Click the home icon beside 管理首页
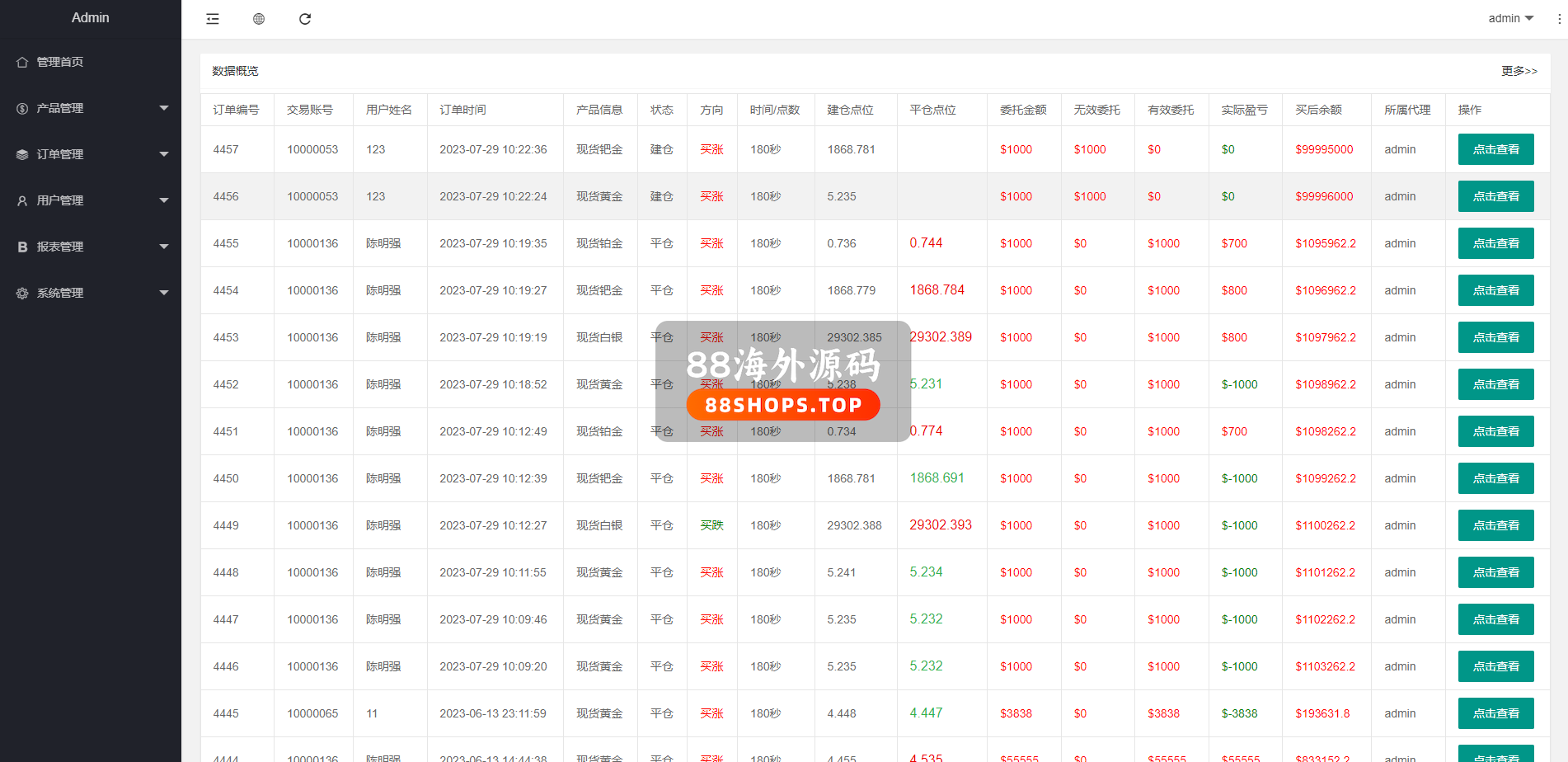The image size is (1568, 762). [22, 63]
